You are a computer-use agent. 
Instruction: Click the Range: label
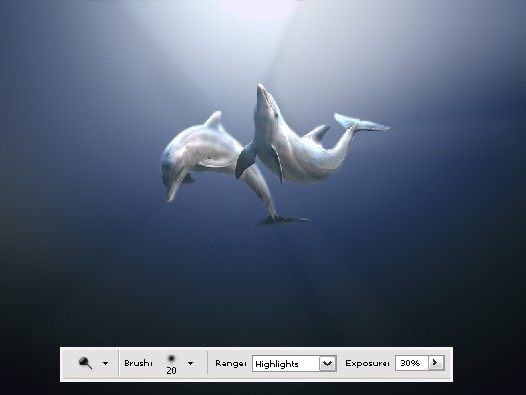(x=231, y=363)
